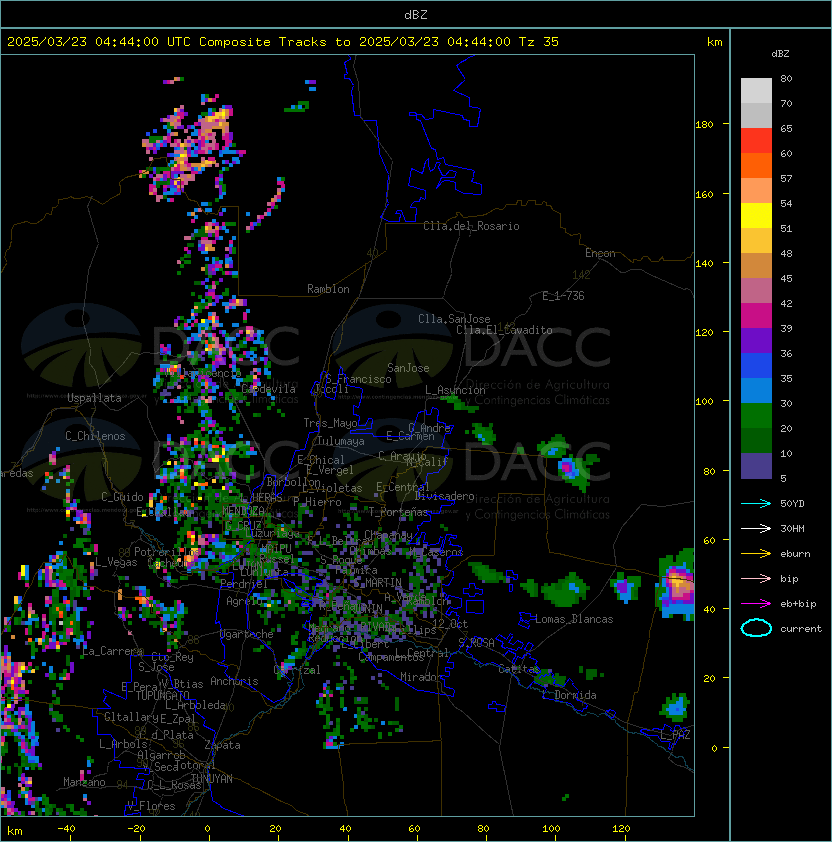Click the V_Flores place label

(151, 806)
